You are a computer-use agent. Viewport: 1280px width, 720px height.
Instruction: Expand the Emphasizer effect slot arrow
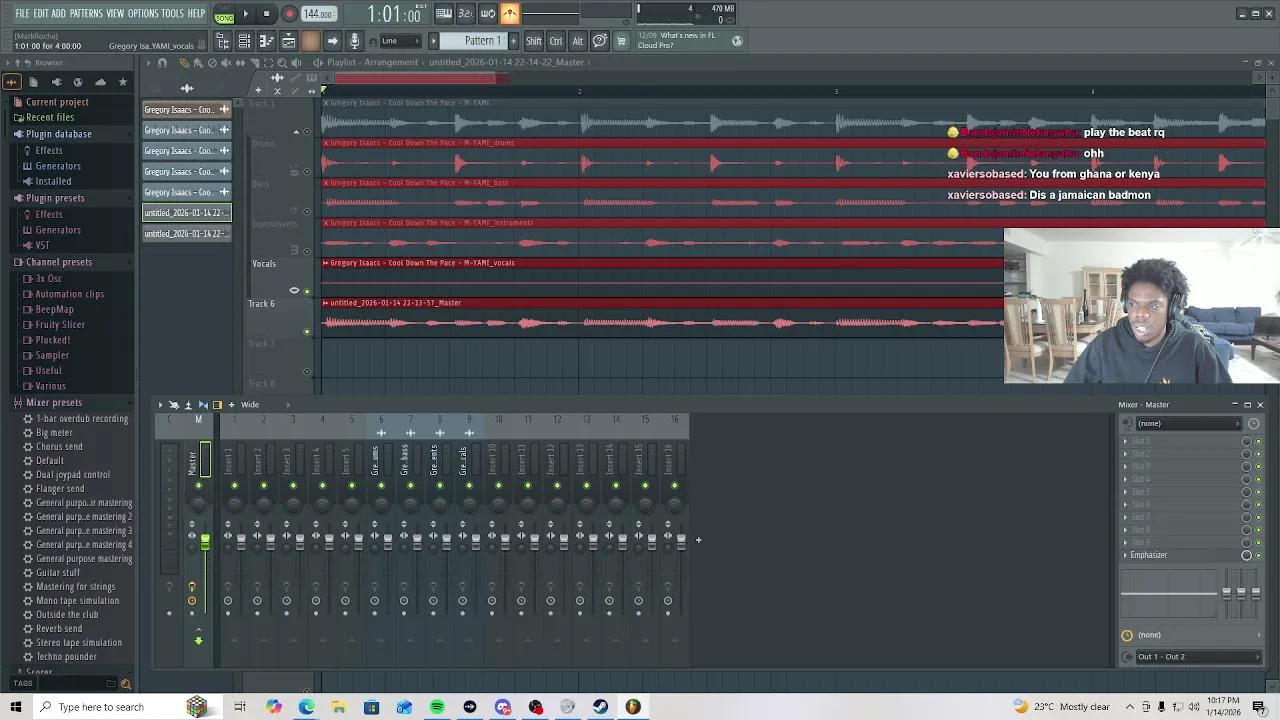(x=1125, y=555)
